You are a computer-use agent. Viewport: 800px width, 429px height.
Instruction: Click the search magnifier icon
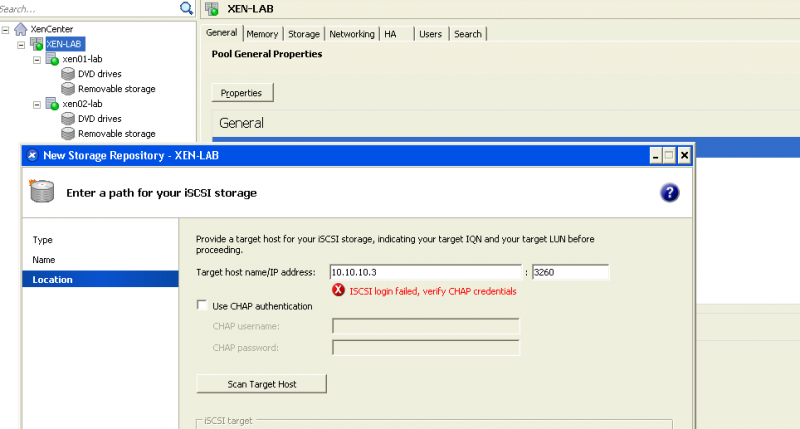(x=186, y=8)
